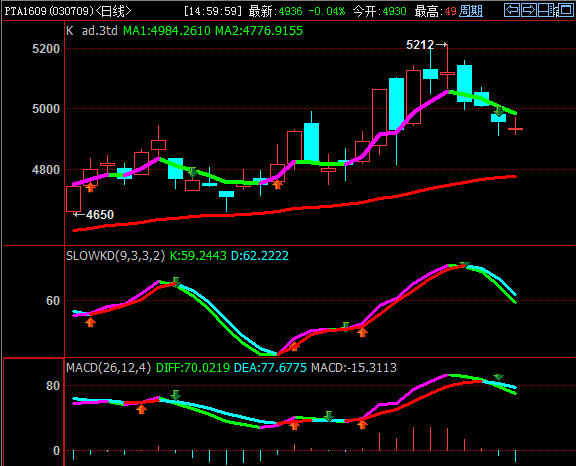Viewport: 576px width, 466px height.
Task: Click second orange buy arrow in price chart
Action: (277, 185)
